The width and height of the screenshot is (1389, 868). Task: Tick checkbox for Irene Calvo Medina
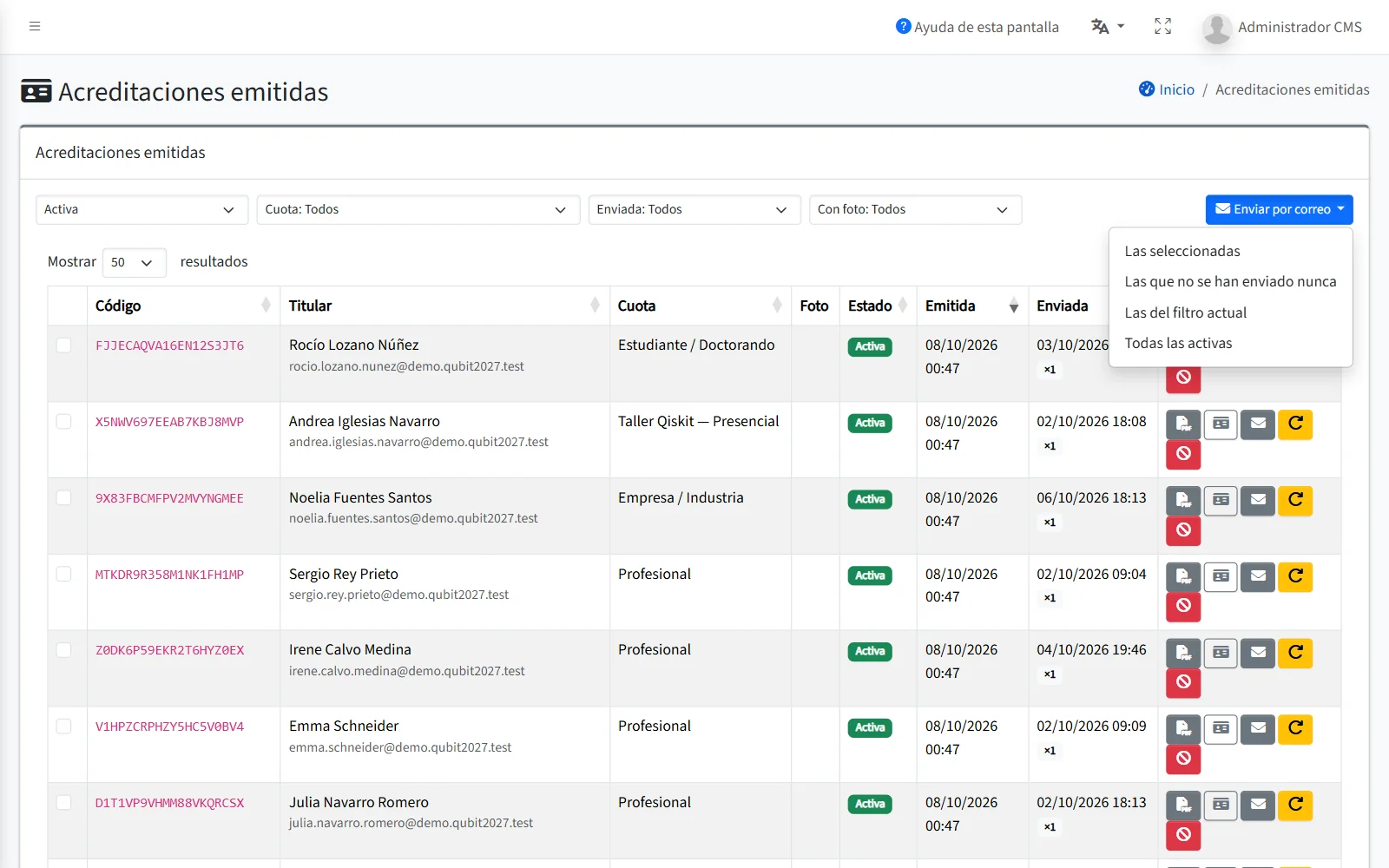tap(64, 650)
